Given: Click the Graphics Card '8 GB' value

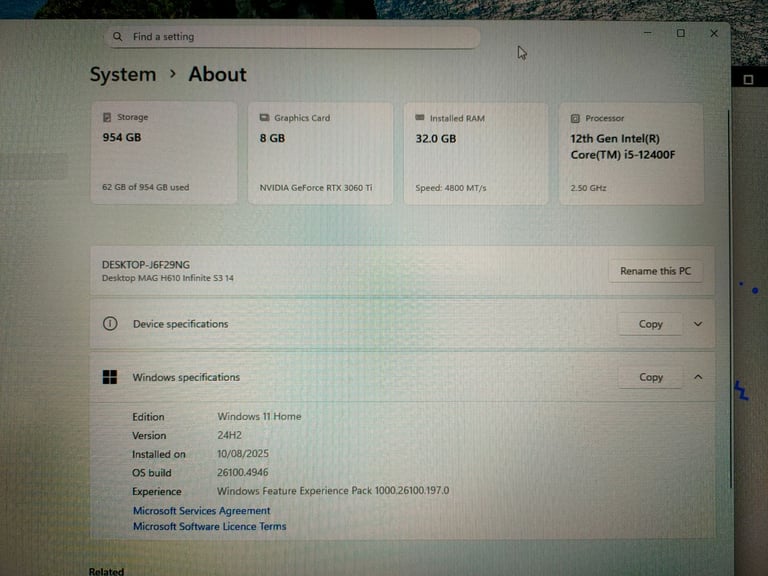Looking at the screenshot, I should point(272,138).
